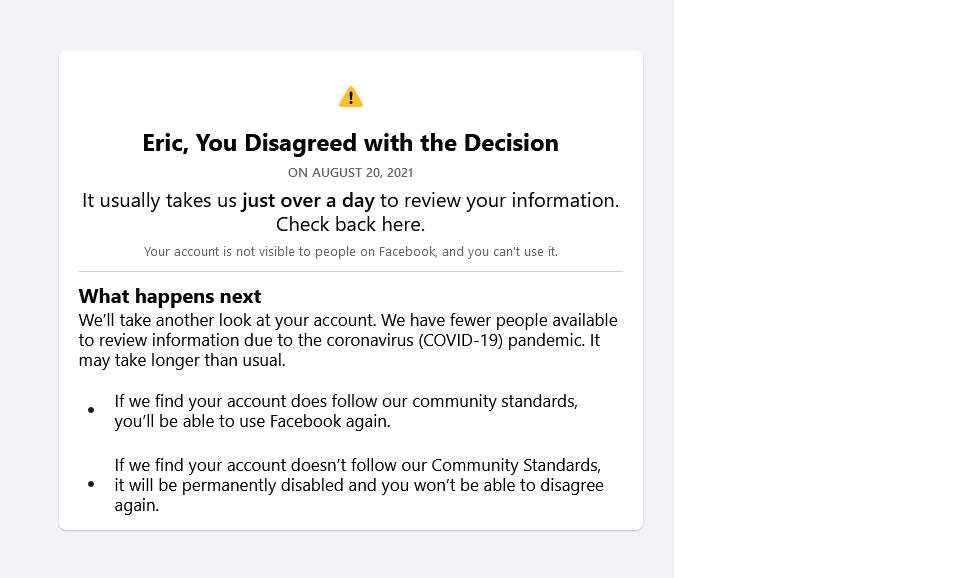The image size is (960, 578).
Task: Click the "does follow our community standards" line
Action: 346,401
